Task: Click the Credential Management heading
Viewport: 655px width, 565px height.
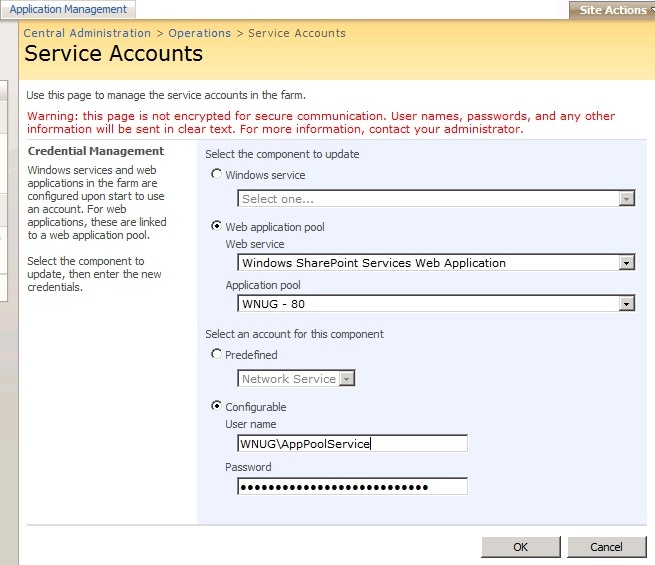Action: (x=96, y=151)
